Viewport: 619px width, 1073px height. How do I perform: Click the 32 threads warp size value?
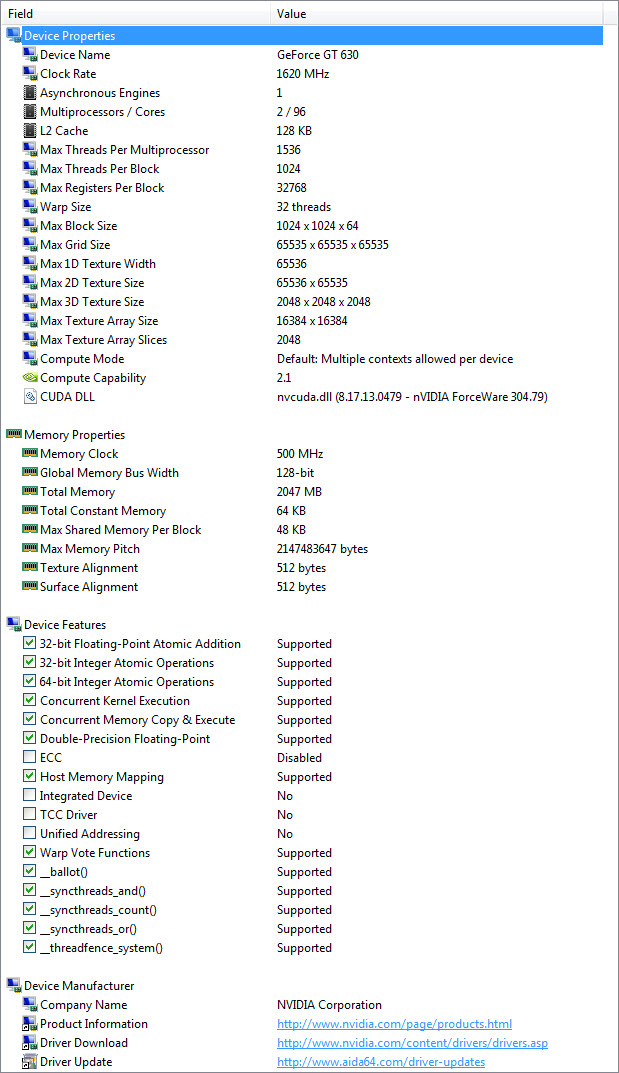(304, 207)
